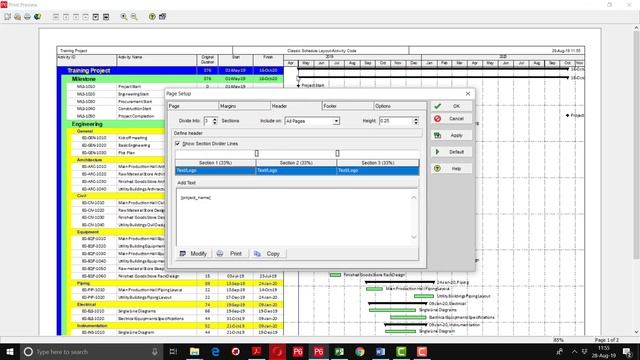The height and width of the screenshot is (360, 640).
Task: Select Section 1 Text/Logo cell
Action: pyautogui.click(x=216, y=170)
